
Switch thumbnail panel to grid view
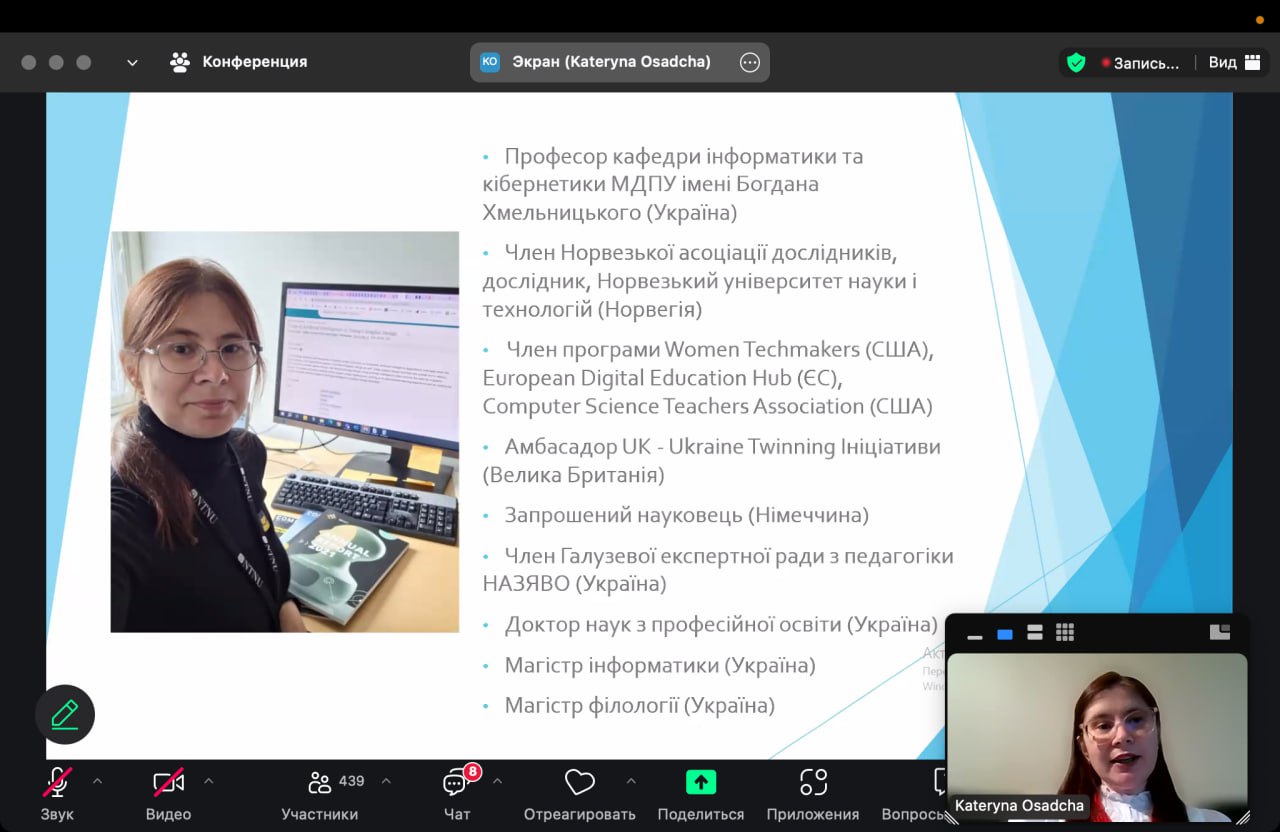(1065, 632)
